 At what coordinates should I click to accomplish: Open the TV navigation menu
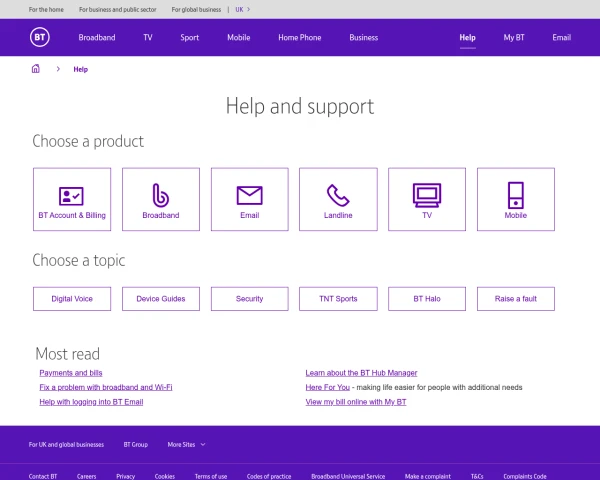click(x=148, y=38)
